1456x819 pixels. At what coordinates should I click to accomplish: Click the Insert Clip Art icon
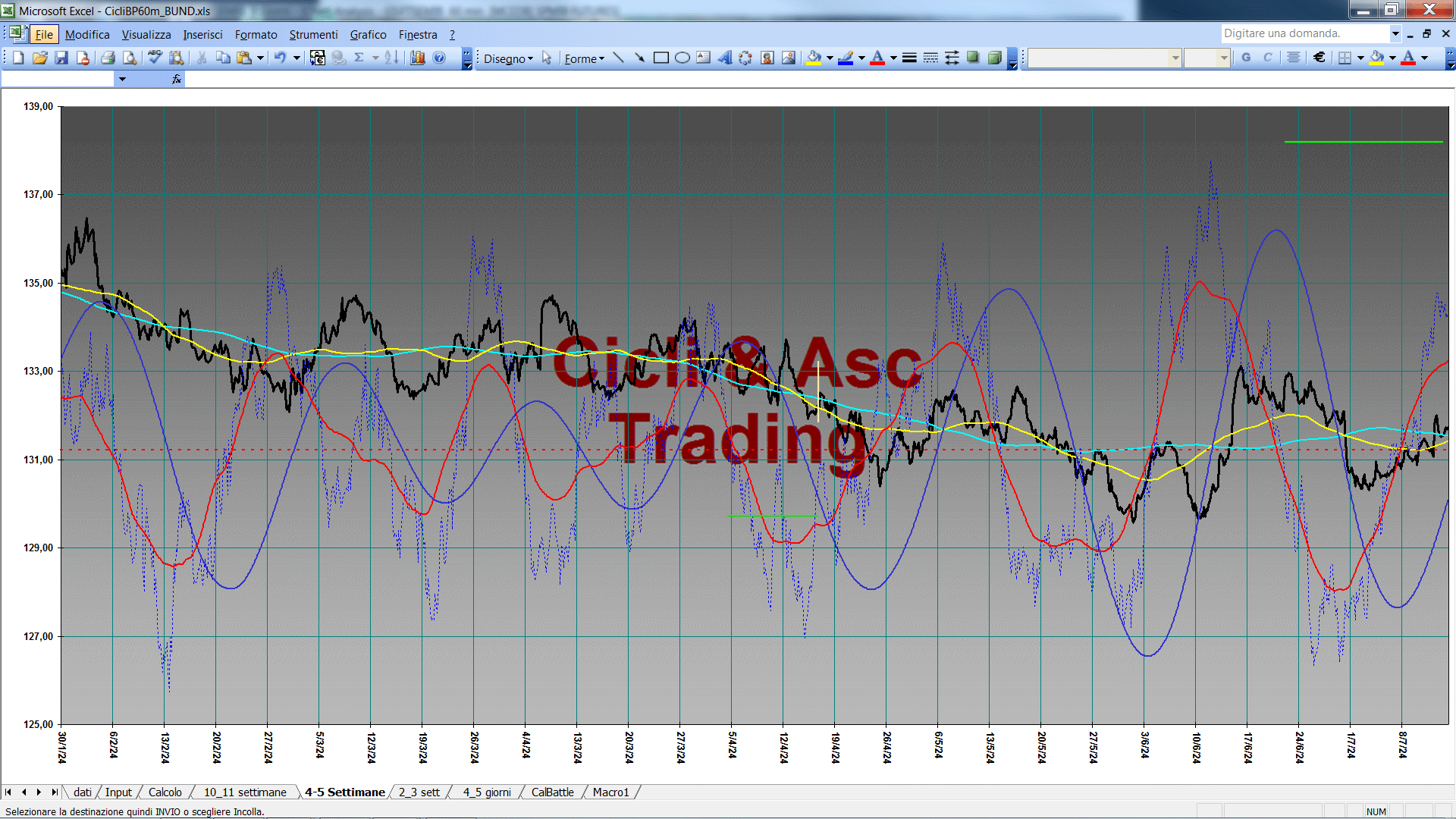(767, 58)
